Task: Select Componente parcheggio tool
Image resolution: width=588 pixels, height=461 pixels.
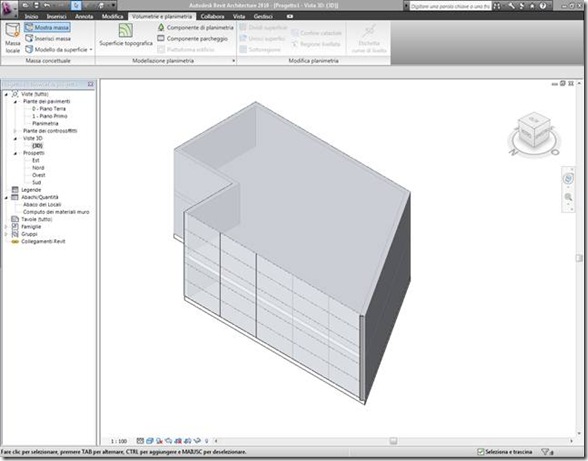Action: tap(192, 38)
